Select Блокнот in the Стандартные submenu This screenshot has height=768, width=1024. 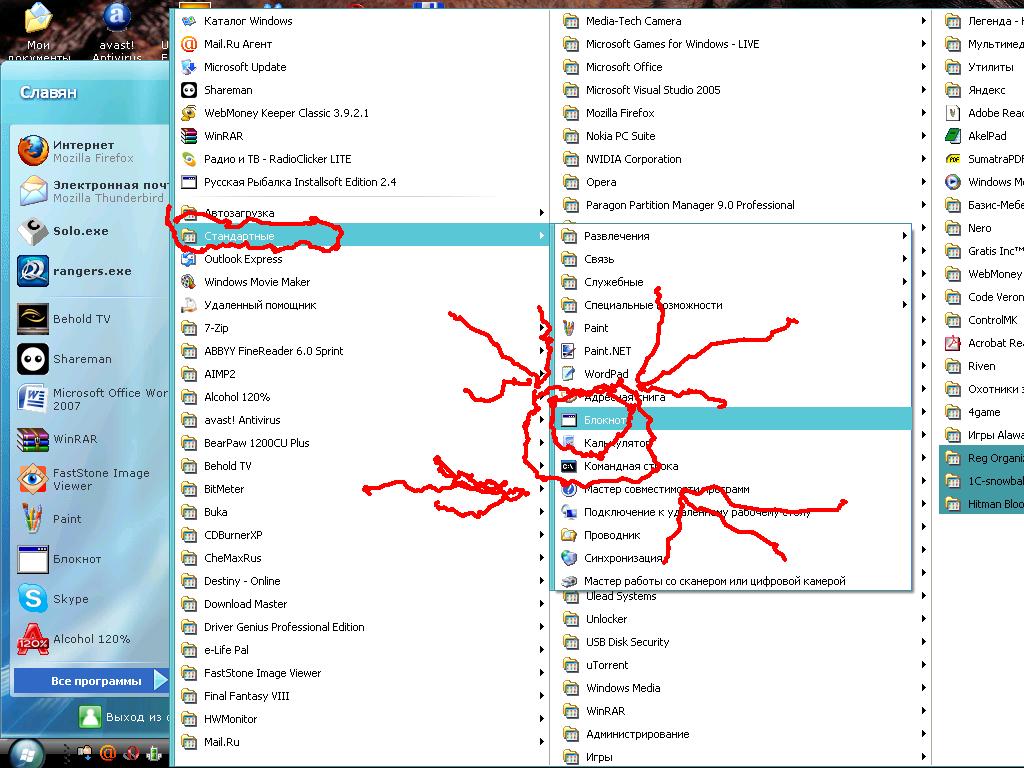point(605,420)
